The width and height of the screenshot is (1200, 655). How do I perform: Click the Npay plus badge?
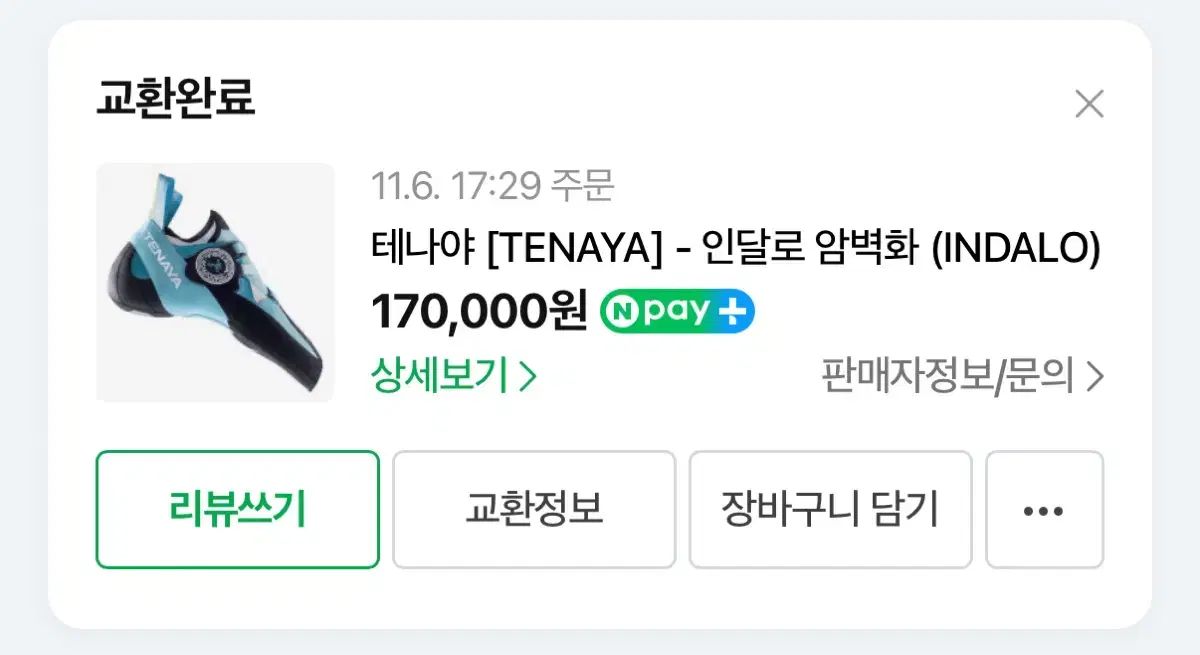677,312
